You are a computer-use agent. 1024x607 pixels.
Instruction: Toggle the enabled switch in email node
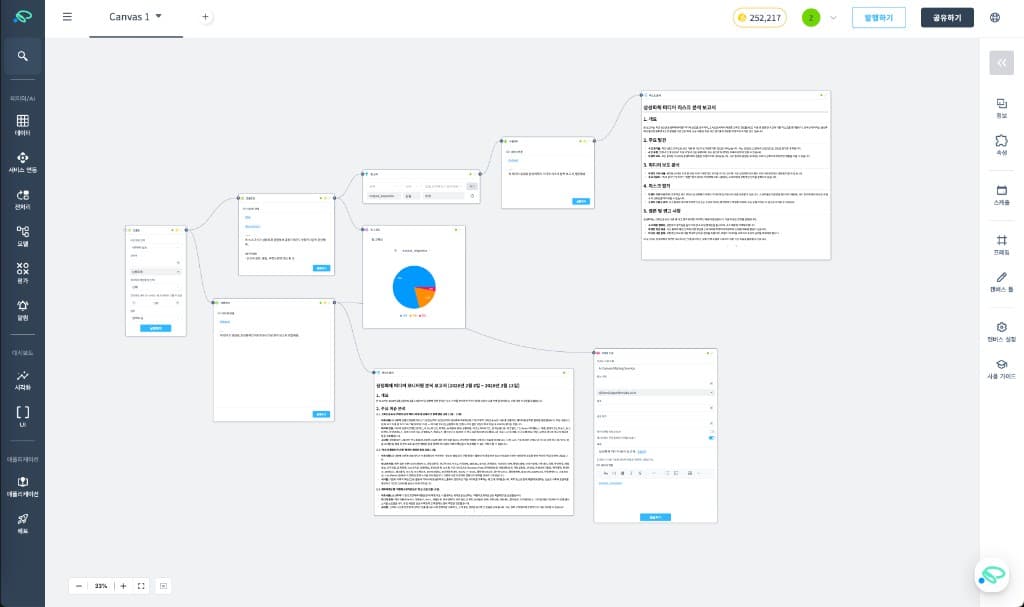712,438
